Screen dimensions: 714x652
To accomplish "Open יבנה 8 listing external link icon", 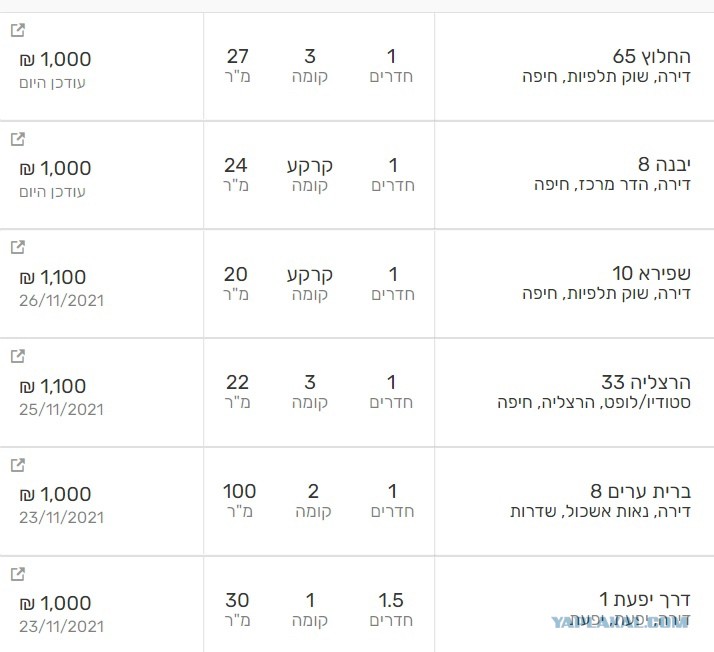I will point(17,139).
